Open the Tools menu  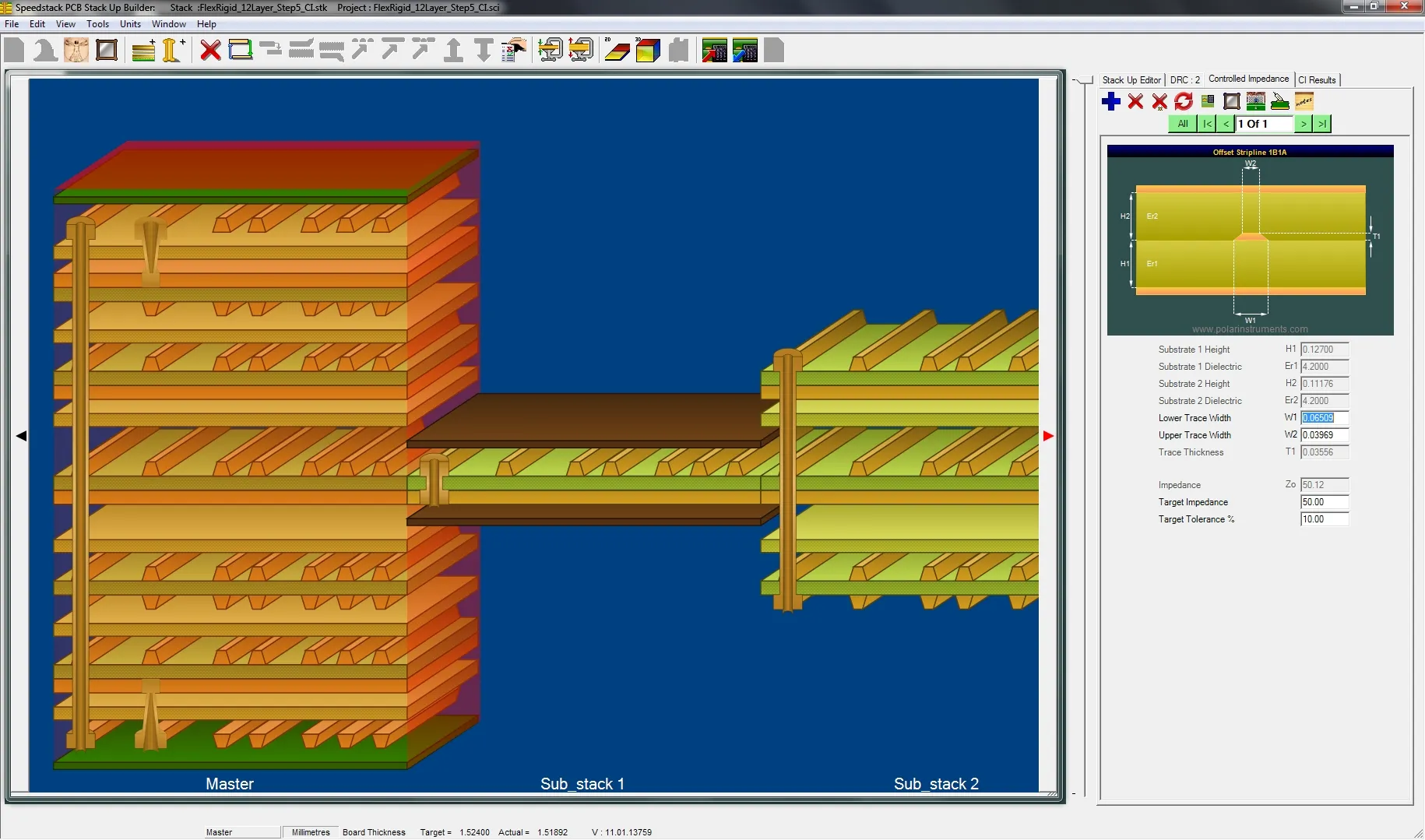[x=97, y=24]
